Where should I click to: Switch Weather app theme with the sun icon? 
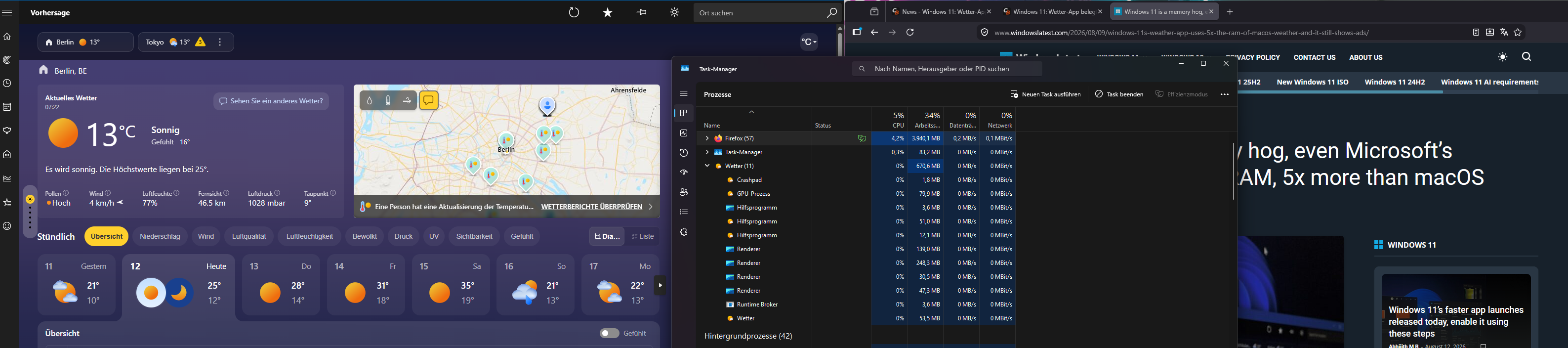tap(674, 12)
